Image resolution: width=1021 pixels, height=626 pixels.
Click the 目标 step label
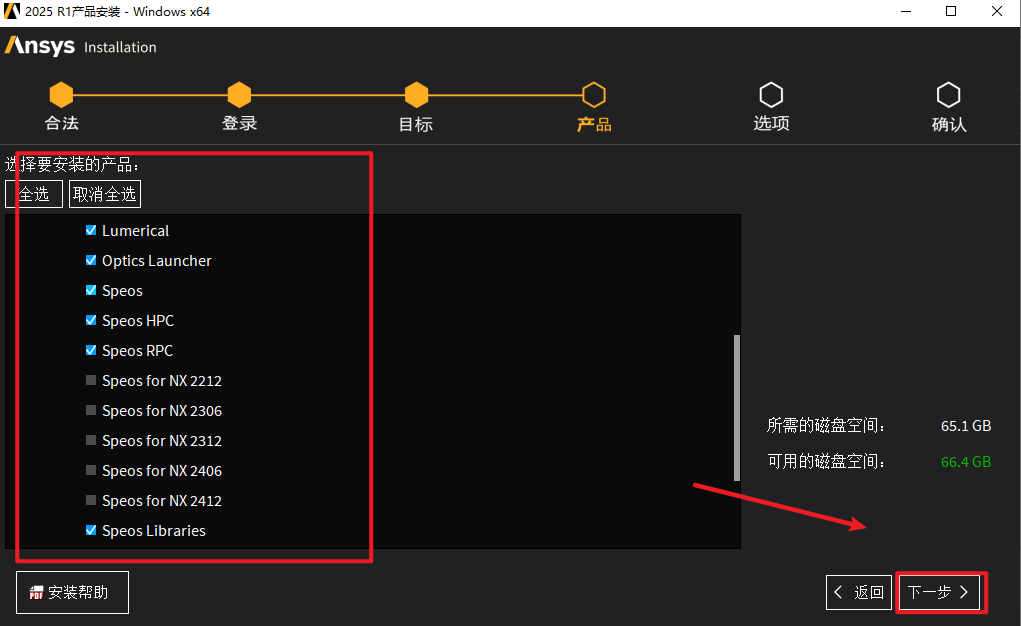pos(416,124)
